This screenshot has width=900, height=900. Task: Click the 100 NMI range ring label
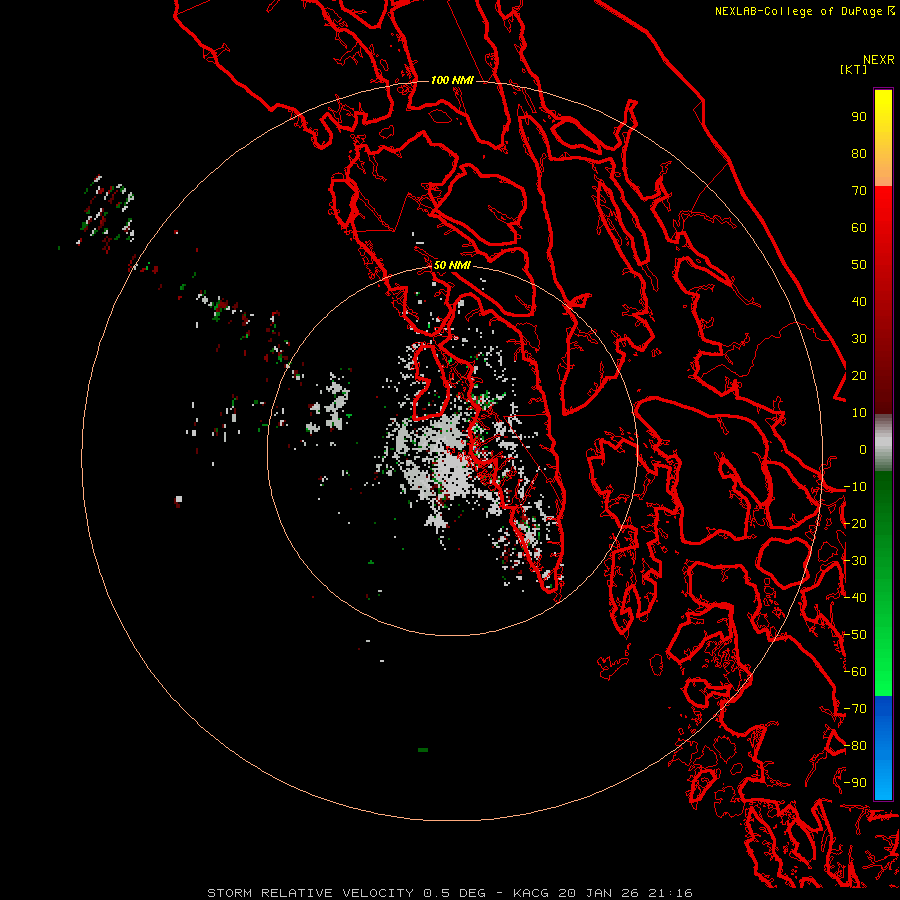(452, 80)
